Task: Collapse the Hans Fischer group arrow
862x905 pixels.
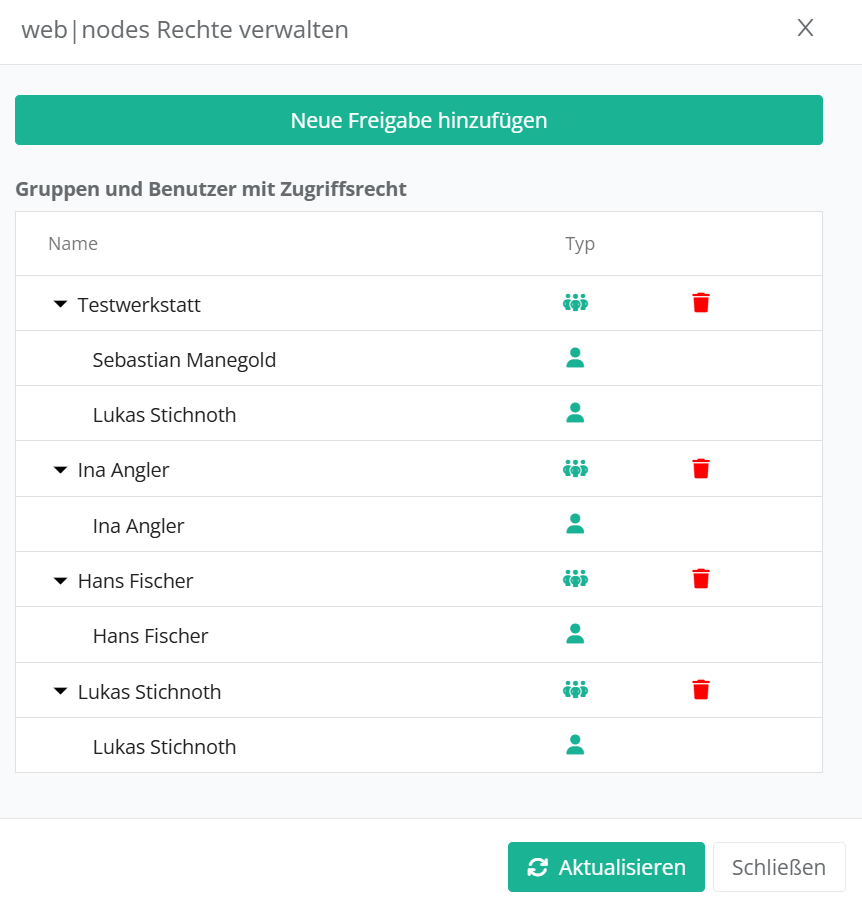Action: tap(60, 580)
